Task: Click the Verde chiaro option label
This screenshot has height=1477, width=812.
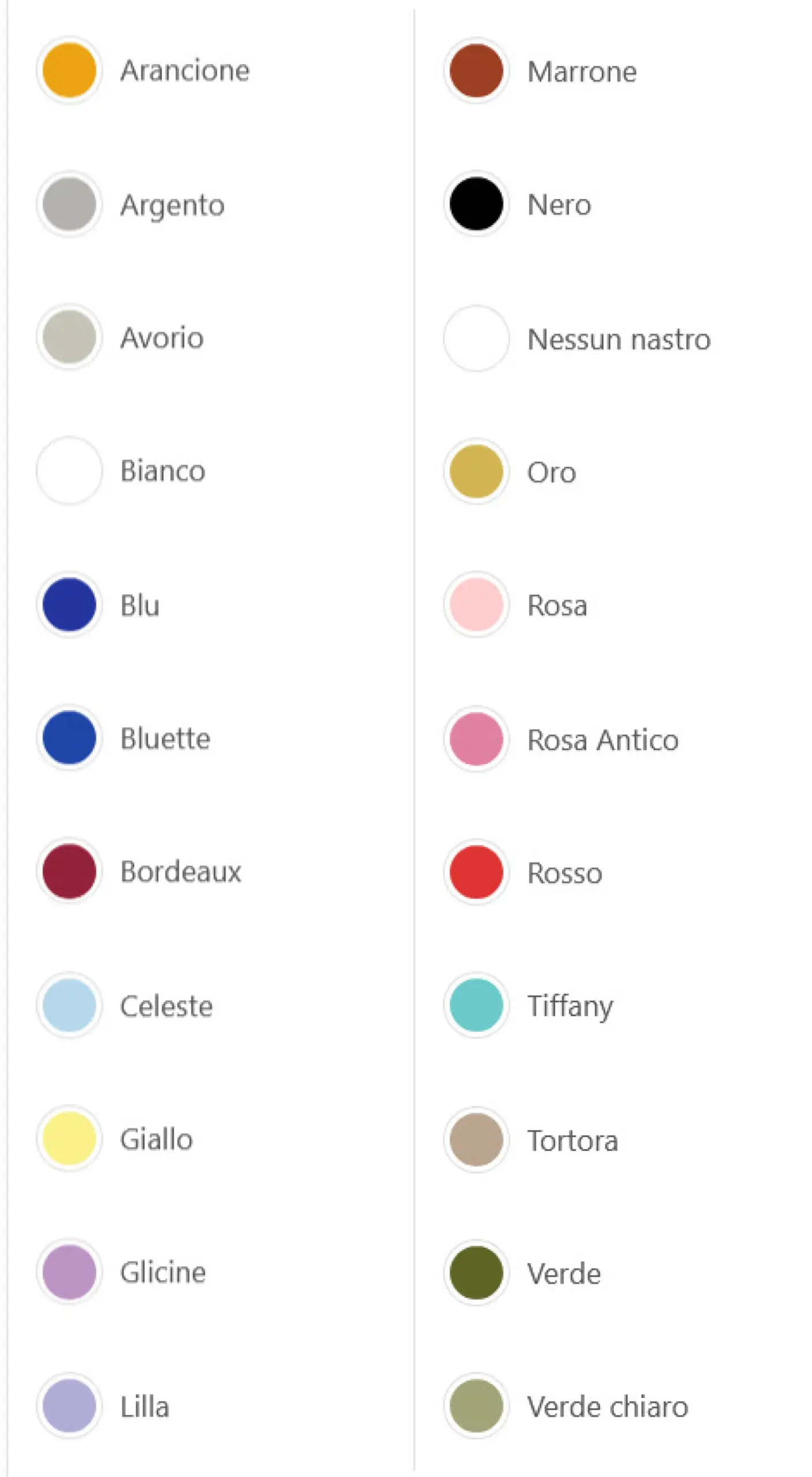Action: 608,1407
